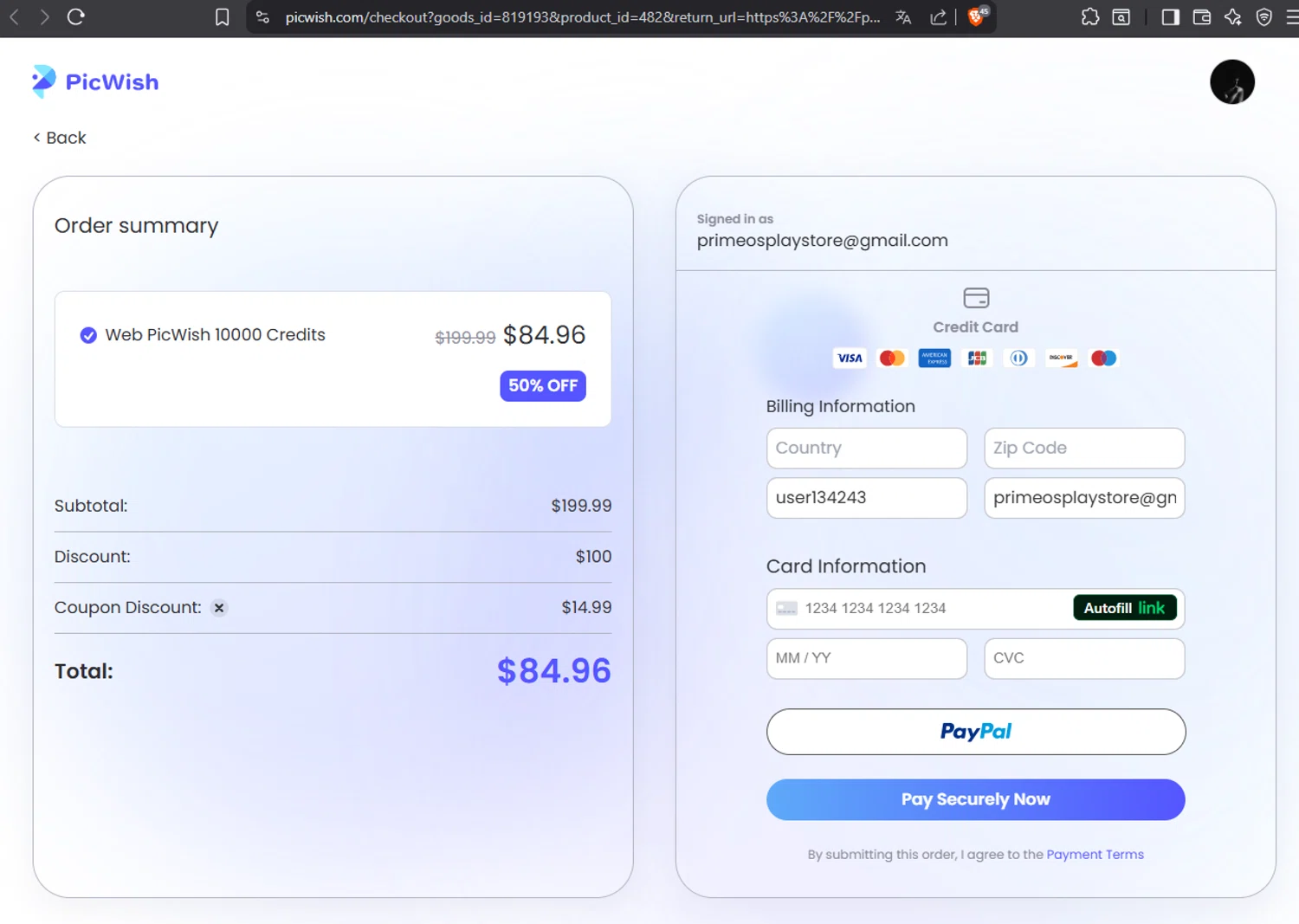This screenshot has height=924, width=1299.
Task: Select the Credit Card payment icon
Action: point(976,298)
